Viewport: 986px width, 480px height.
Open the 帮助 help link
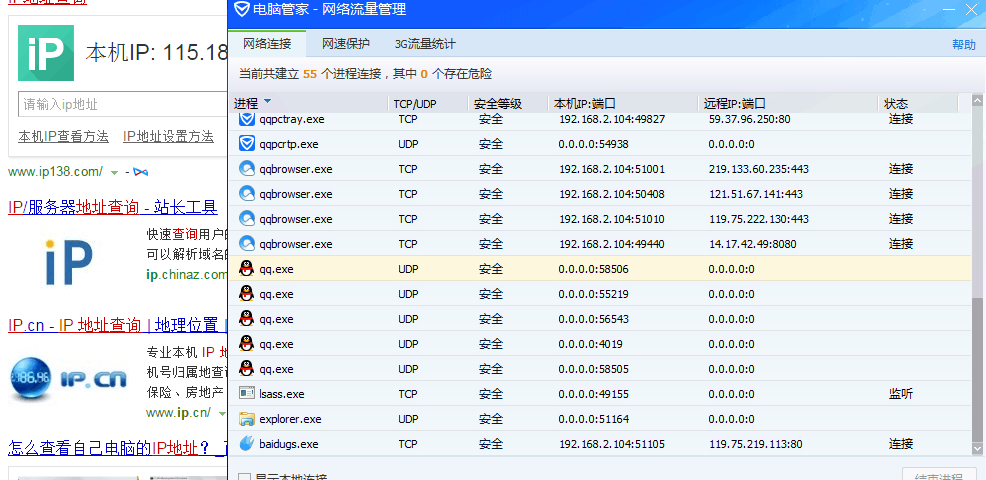coord(964,45)
